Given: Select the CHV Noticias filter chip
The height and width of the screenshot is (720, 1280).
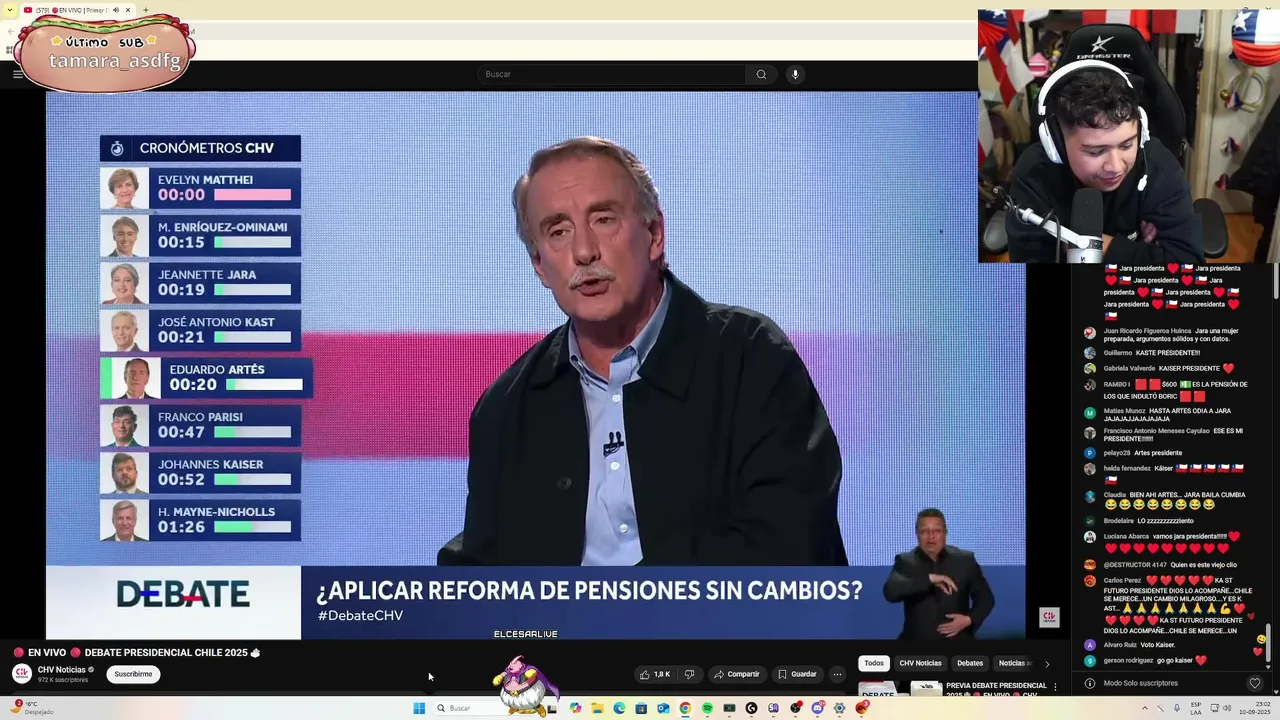Looking at the screenshot, I should pyautogui.click(x=920, y=663).
